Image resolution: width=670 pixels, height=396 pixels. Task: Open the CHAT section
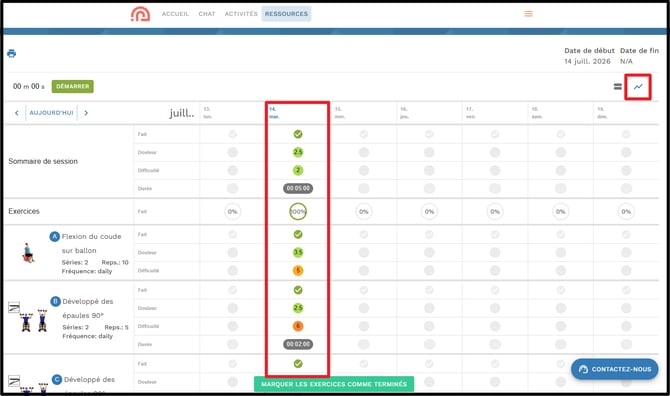point(207,14)
